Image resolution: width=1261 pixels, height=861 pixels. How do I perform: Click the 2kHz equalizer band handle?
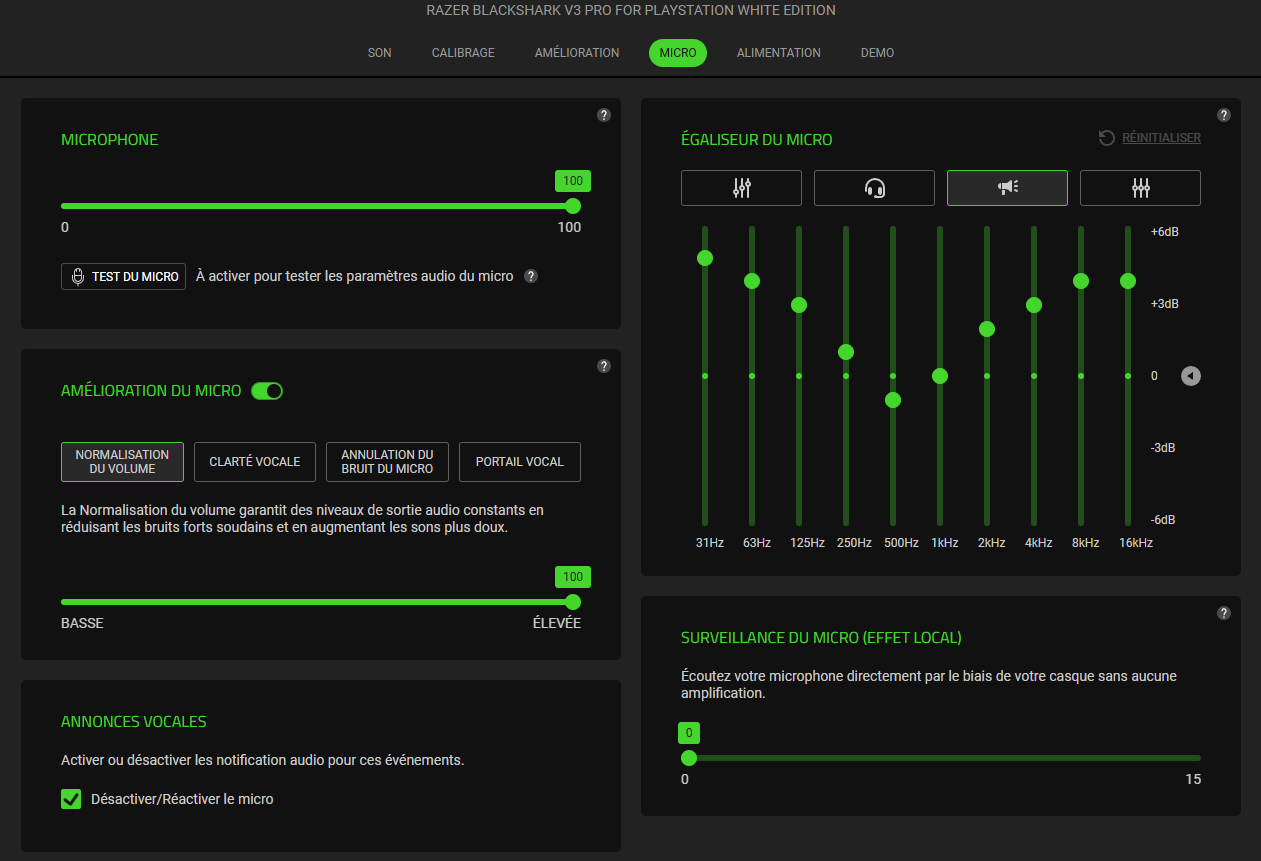click(987, 329)
